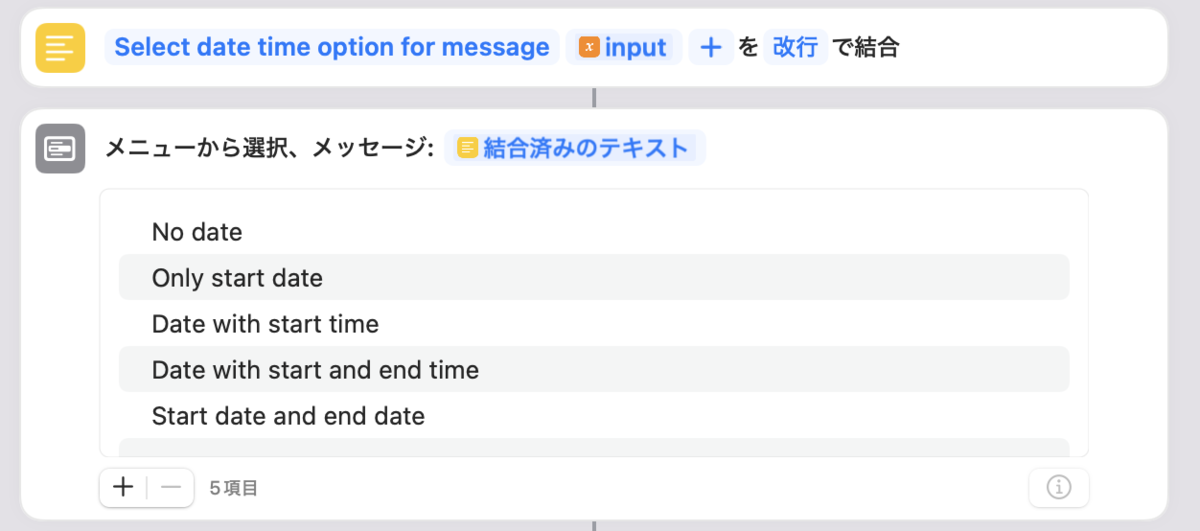Select the orange input variable token

pyautogui.click(x=624, y=47)
